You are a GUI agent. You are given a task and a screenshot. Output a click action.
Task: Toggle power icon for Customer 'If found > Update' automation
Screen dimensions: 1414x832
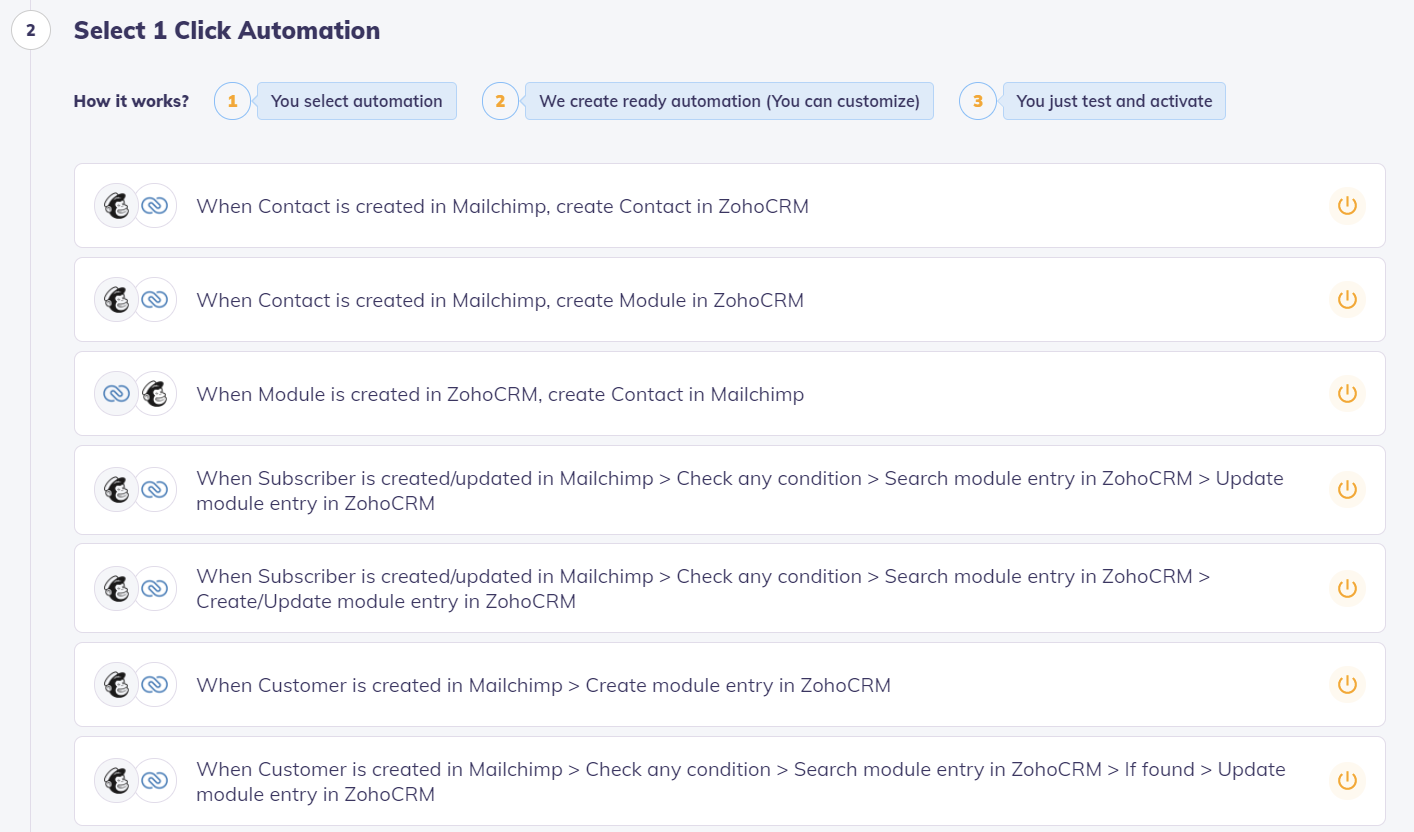click(1347, 781)
